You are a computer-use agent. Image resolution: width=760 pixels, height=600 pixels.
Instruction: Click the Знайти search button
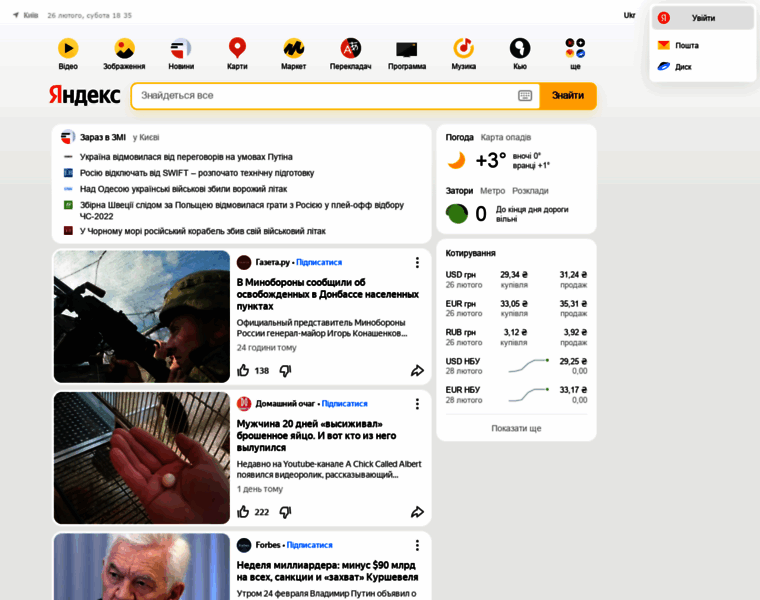click(x=568, y=95)
